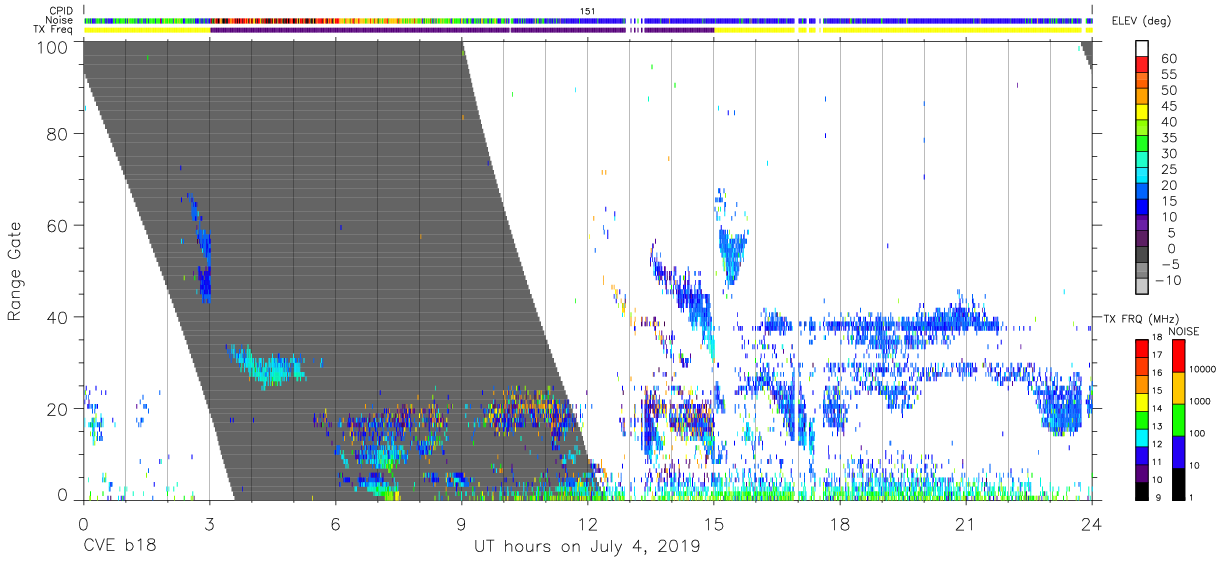This screenshot has height=567, width=1228.
Task: Click the red segment of the ELEV color bar
Action: 1143,66
